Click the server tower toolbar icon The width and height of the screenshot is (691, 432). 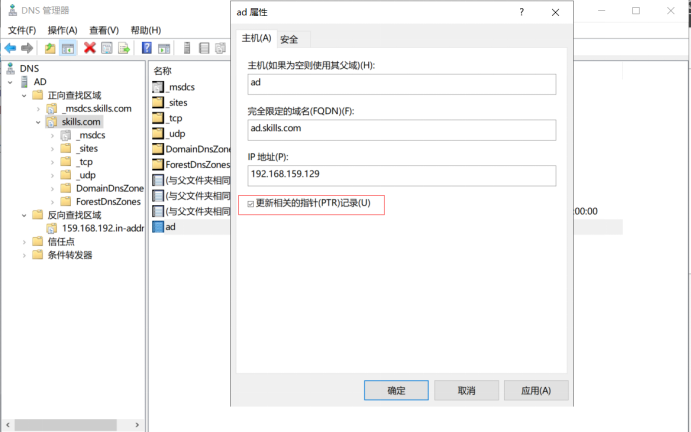click(x=187, y=48)
